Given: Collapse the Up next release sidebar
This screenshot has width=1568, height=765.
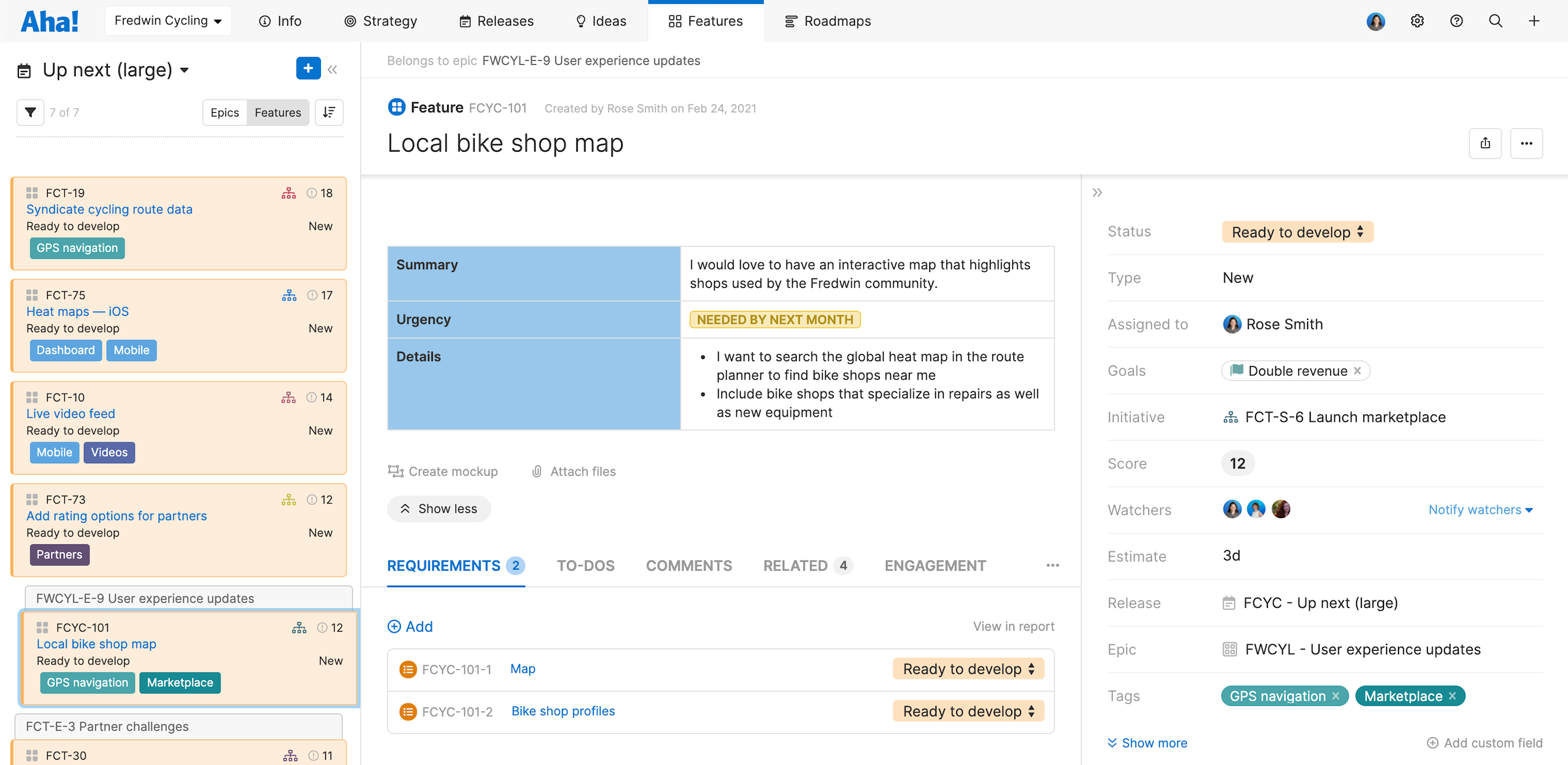Looking at the screenshot, I should (333, 69).
